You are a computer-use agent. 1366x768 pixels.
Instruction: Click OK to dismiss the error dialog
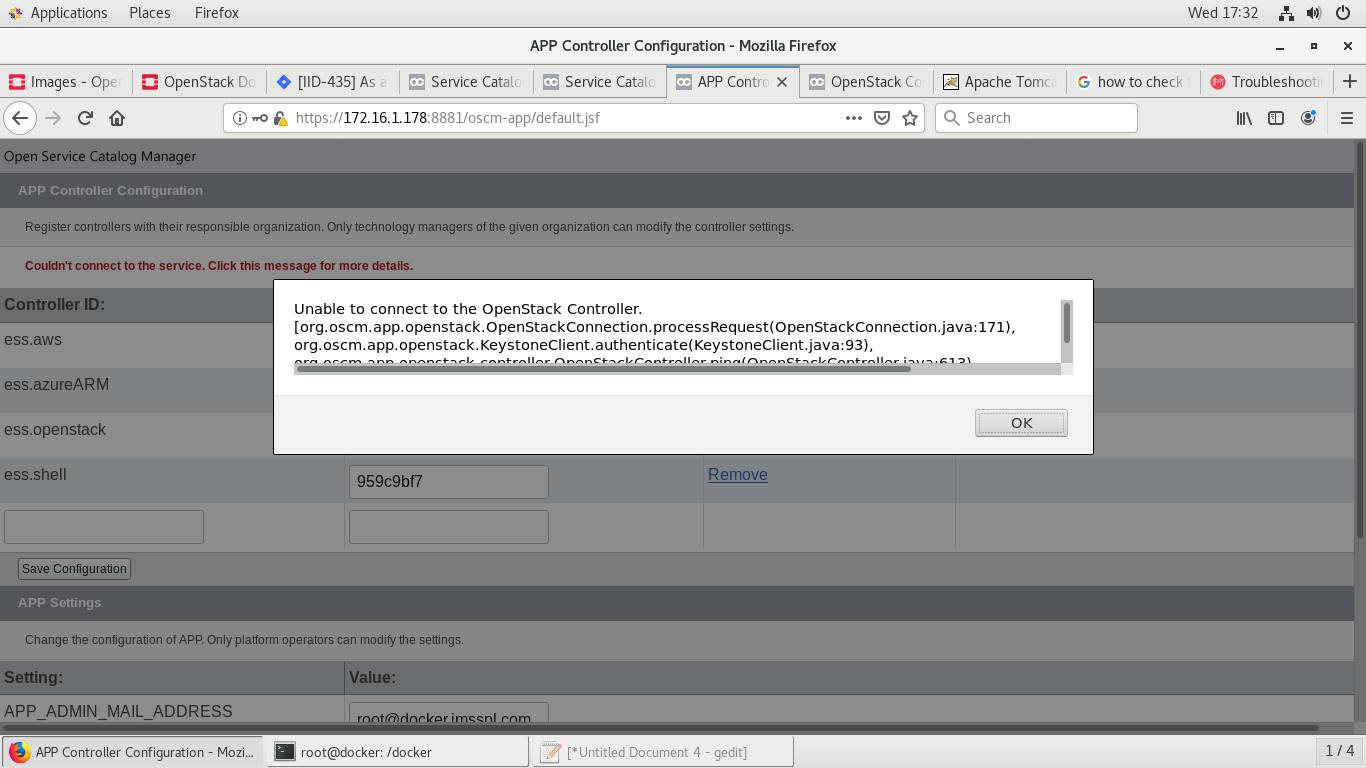1020,422
